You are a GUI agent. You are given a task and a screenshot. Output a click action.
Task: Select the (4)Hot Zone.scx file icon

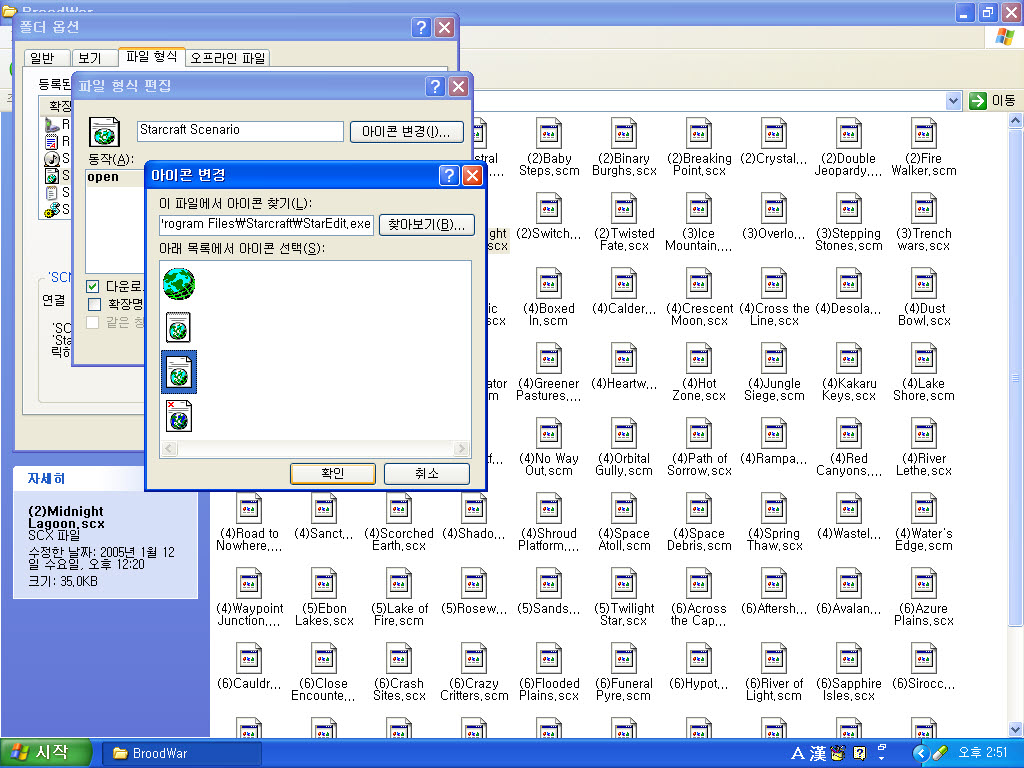point(699,359)
